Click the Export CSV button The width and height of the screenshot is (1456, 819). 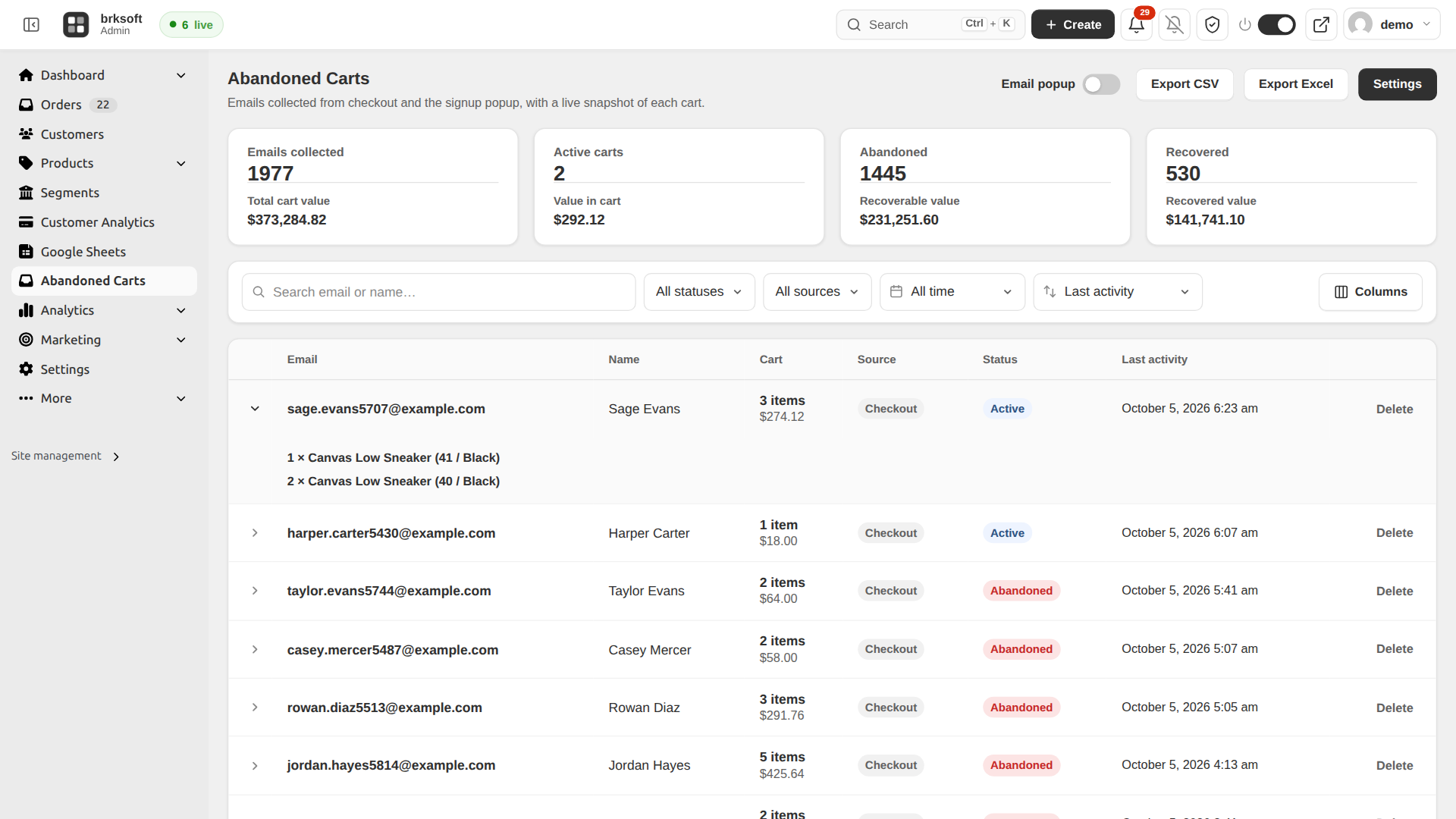(x=1185, y=84)
